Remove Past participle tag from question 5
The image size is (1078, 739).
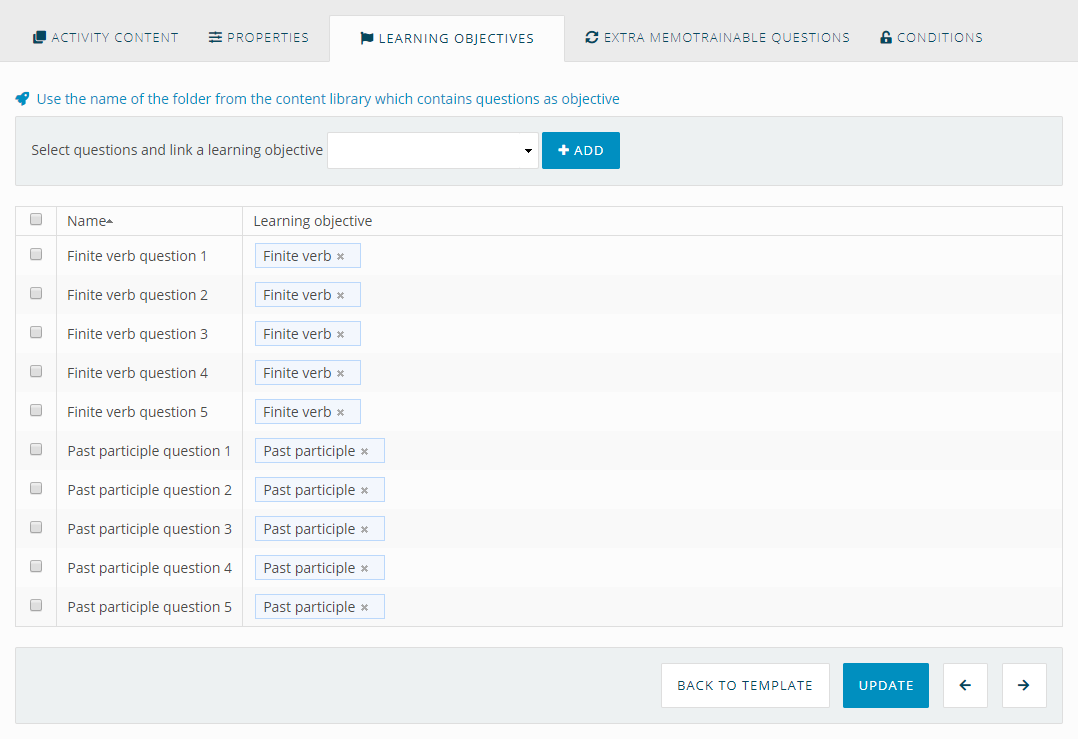click(364, 608)
